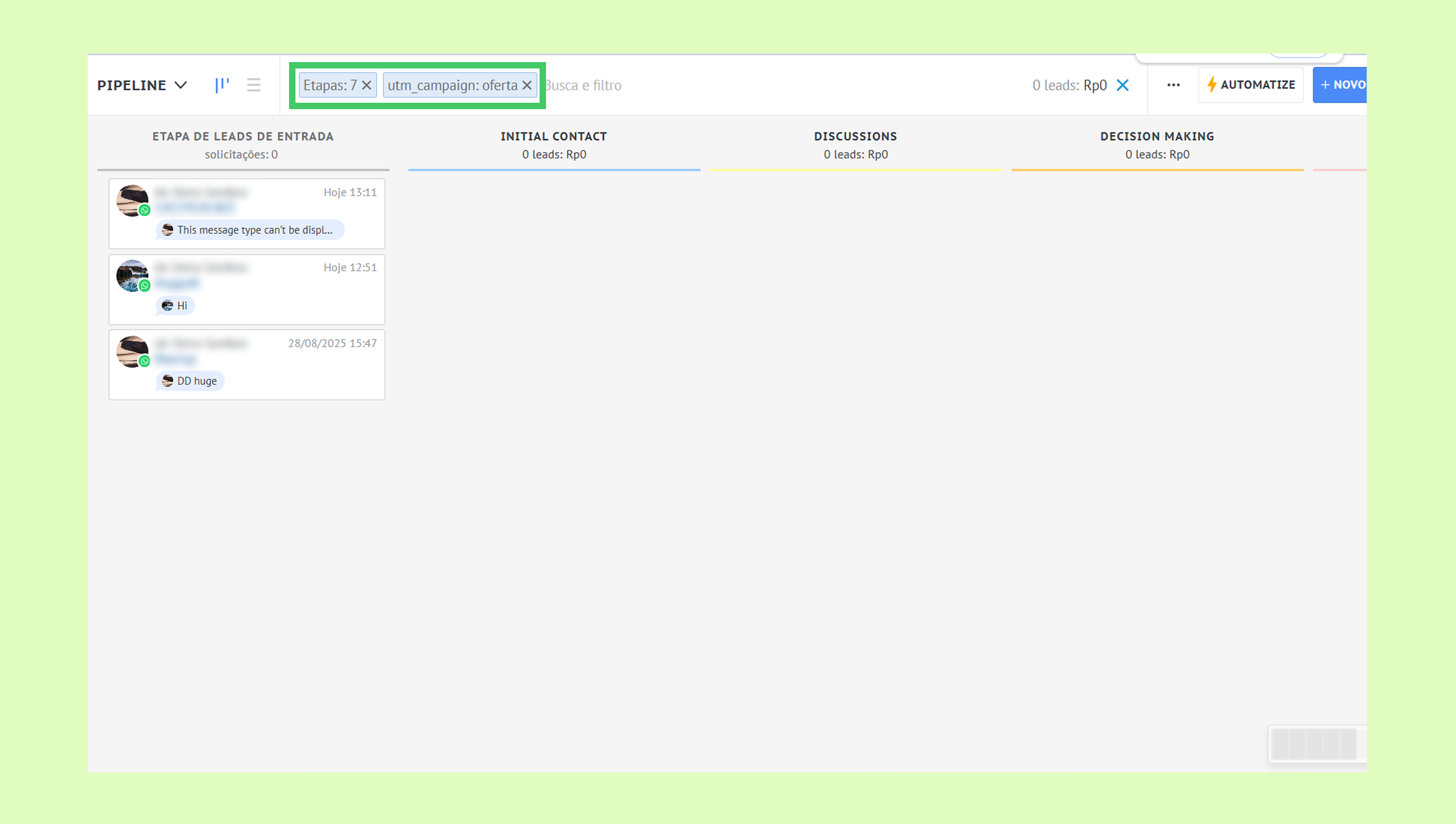The height and width of the screenshot is (824, 1456).
Task: Remove the Etapas: 7 filter chip
Action: pos(367,85)
